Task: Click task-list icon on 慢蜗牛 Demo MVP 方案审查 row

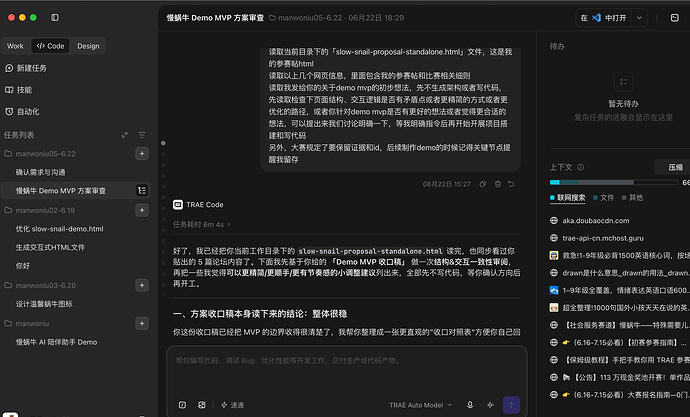Action: click(142, 190)
